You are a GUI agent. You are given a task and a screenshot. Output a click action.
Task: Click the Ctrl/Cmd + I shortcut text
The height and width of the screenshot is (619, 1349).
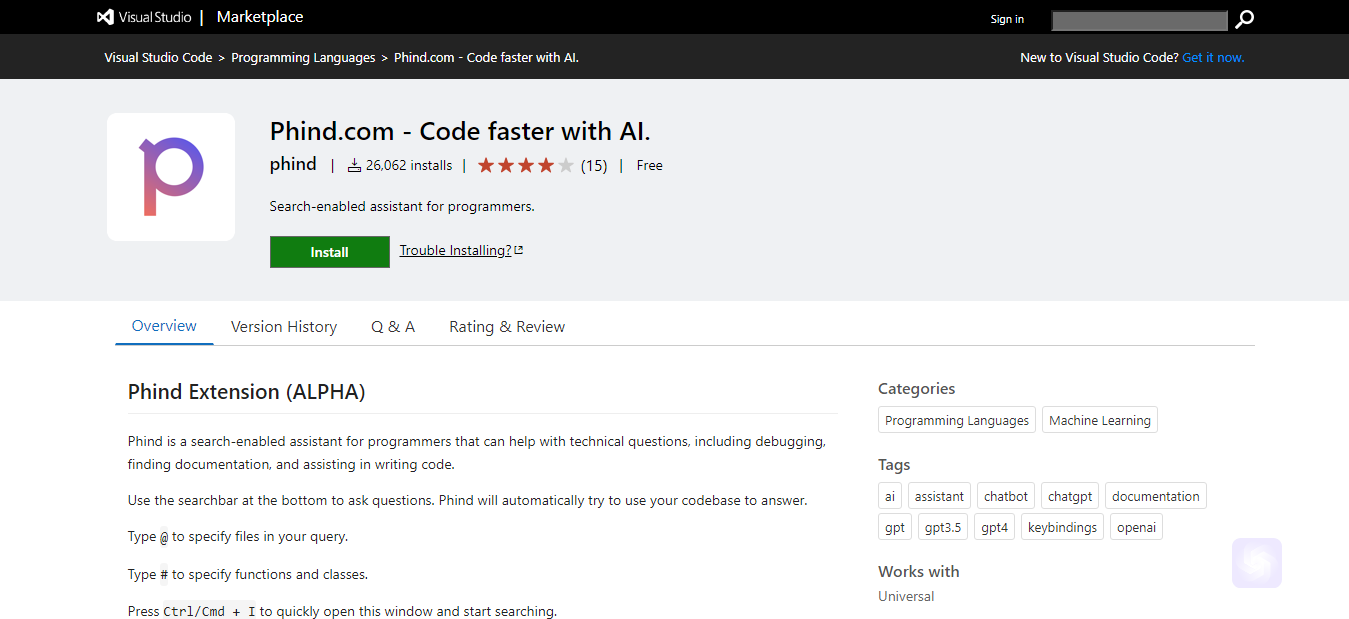pos(209,611)
